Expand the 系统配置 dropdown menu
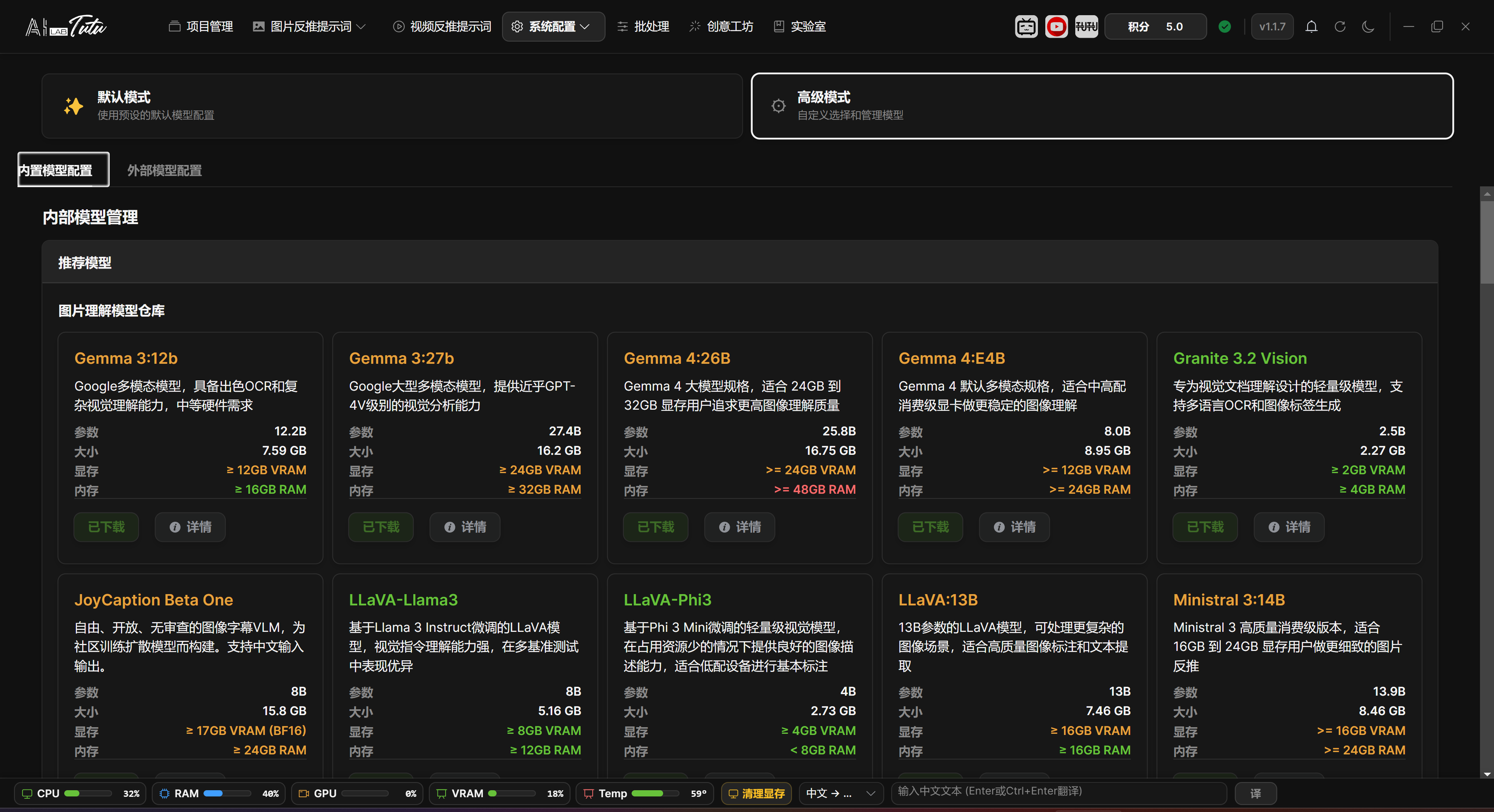 pyautogui.click(x=553, y=27)
